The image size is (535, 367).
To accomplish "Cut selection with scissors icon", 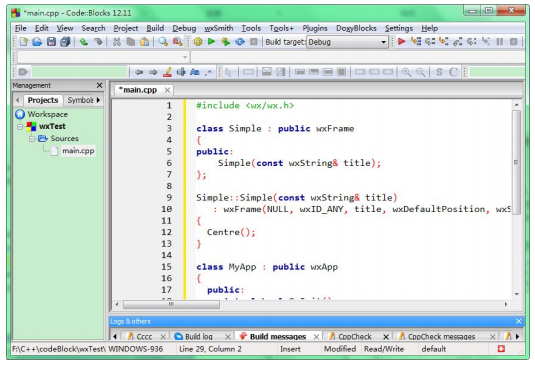I will point(117,42).
